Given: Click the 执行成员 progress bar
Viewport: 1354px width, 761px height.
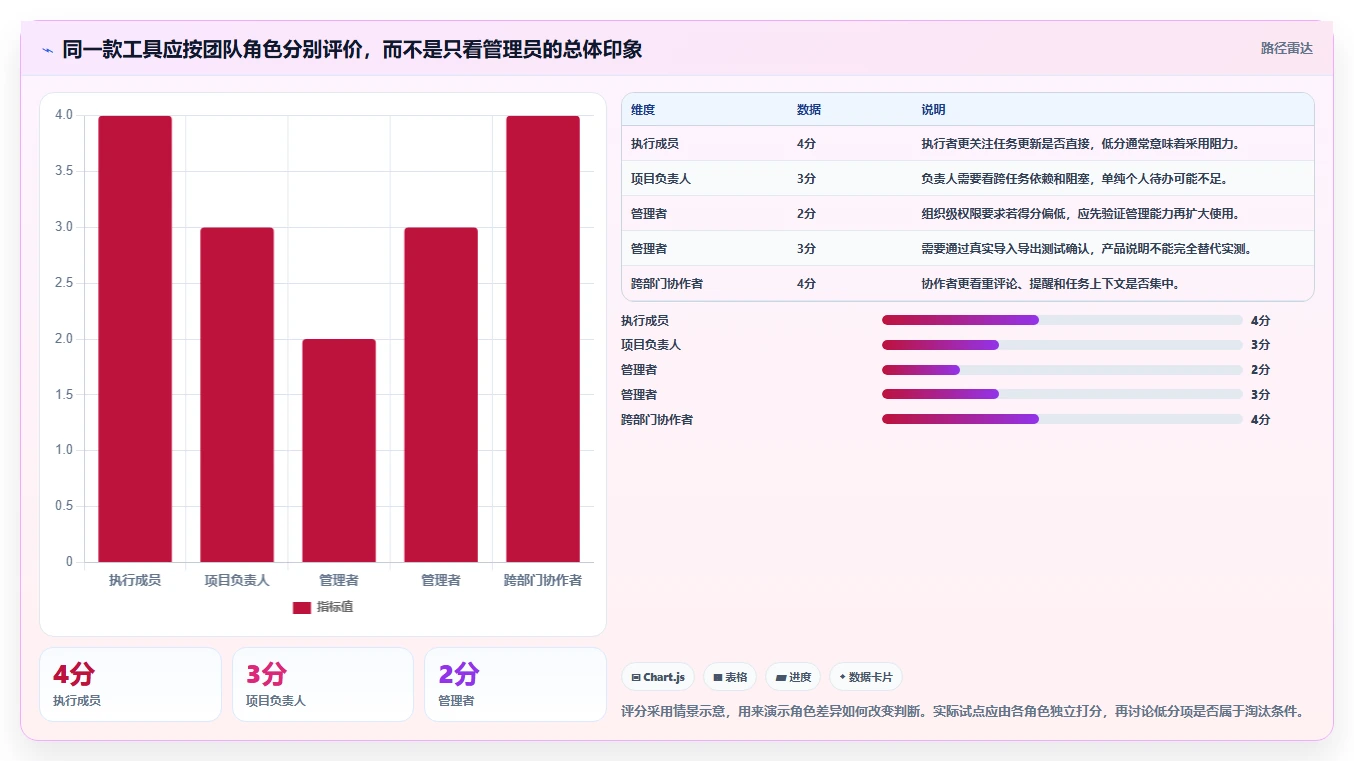Looking at the screenshot, I should pyautogui.click(x=1062, y=320).
